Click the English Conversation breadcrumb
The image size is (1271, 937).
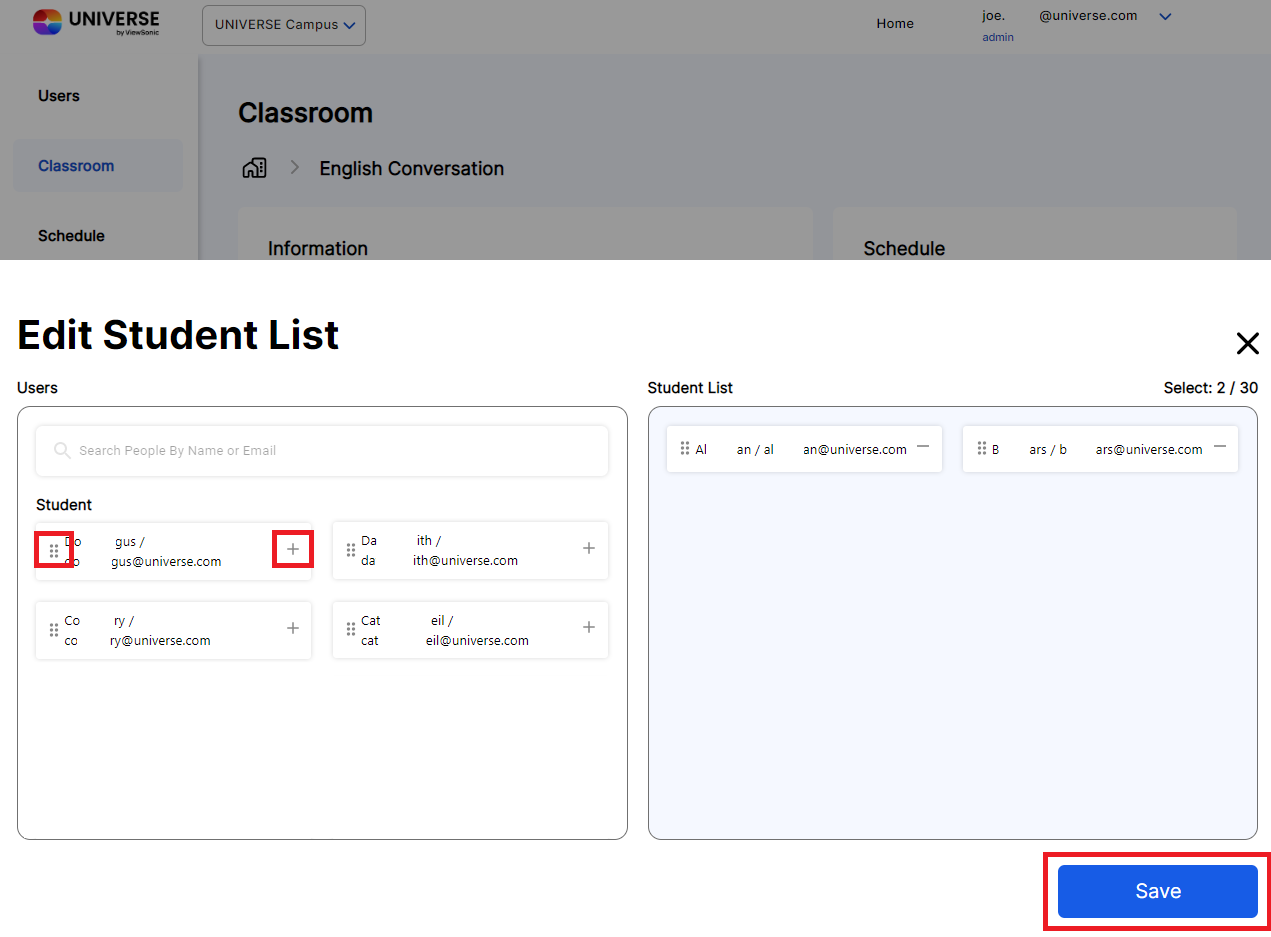pyautogui.click(x=412, y=169)
